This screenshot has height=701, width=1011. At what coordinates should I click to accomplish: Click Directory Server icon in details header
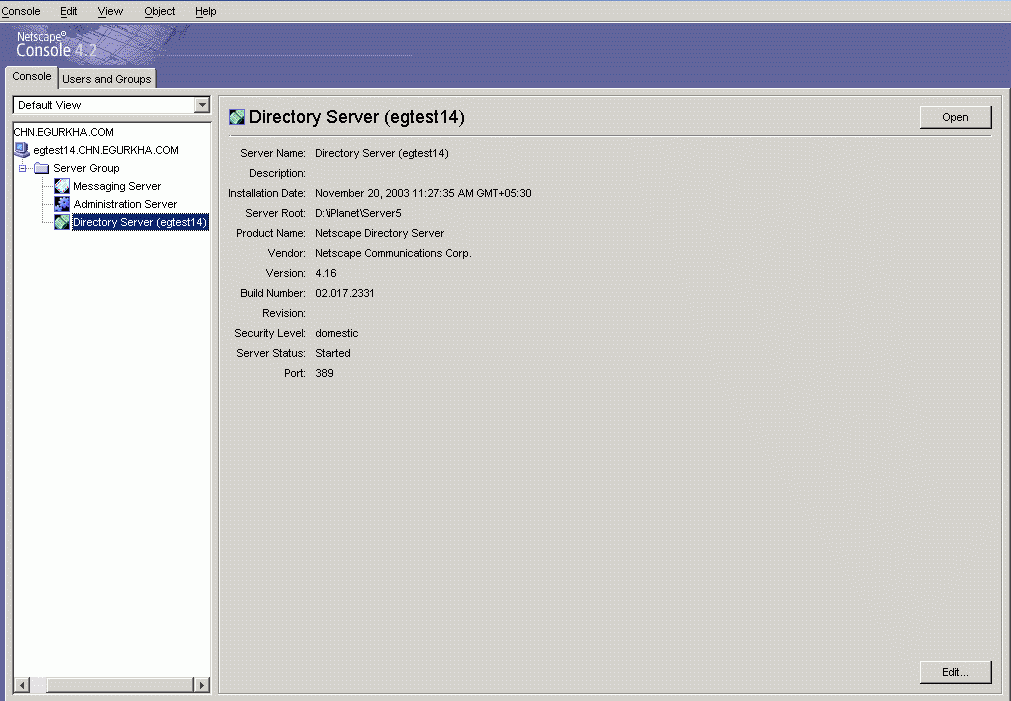pyautogui.click(x=237, y=117)
